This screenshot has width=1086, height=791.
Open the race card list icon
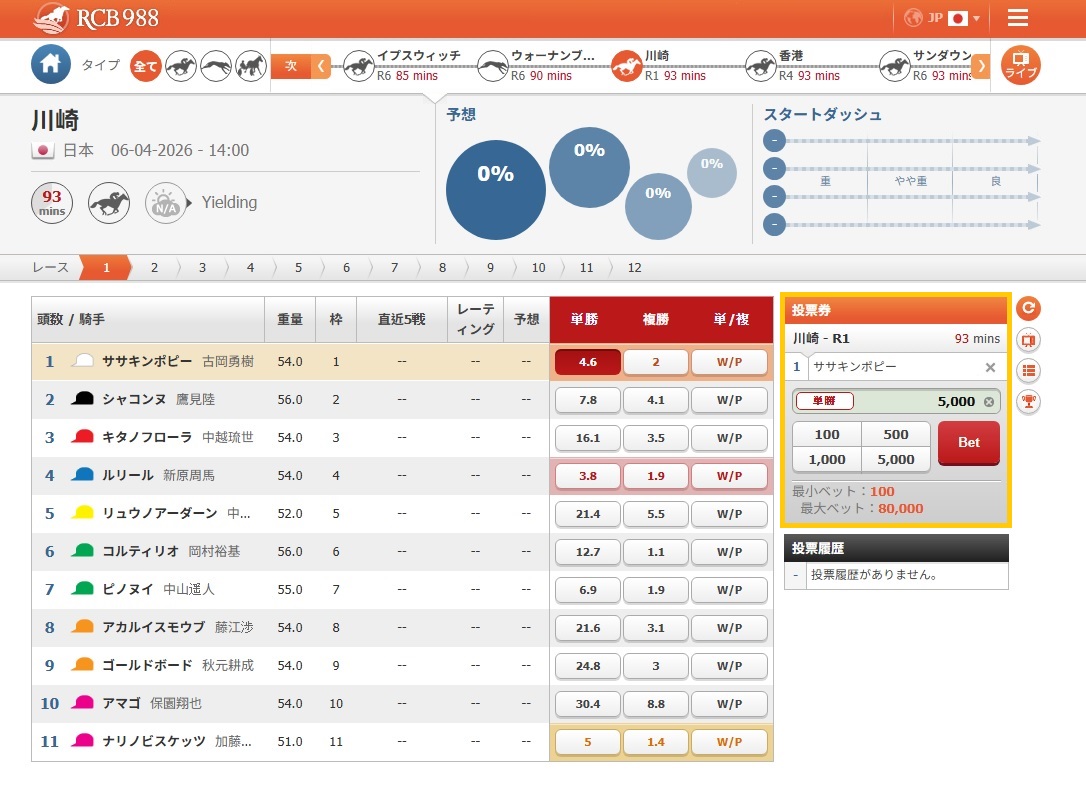(1028, 371)
